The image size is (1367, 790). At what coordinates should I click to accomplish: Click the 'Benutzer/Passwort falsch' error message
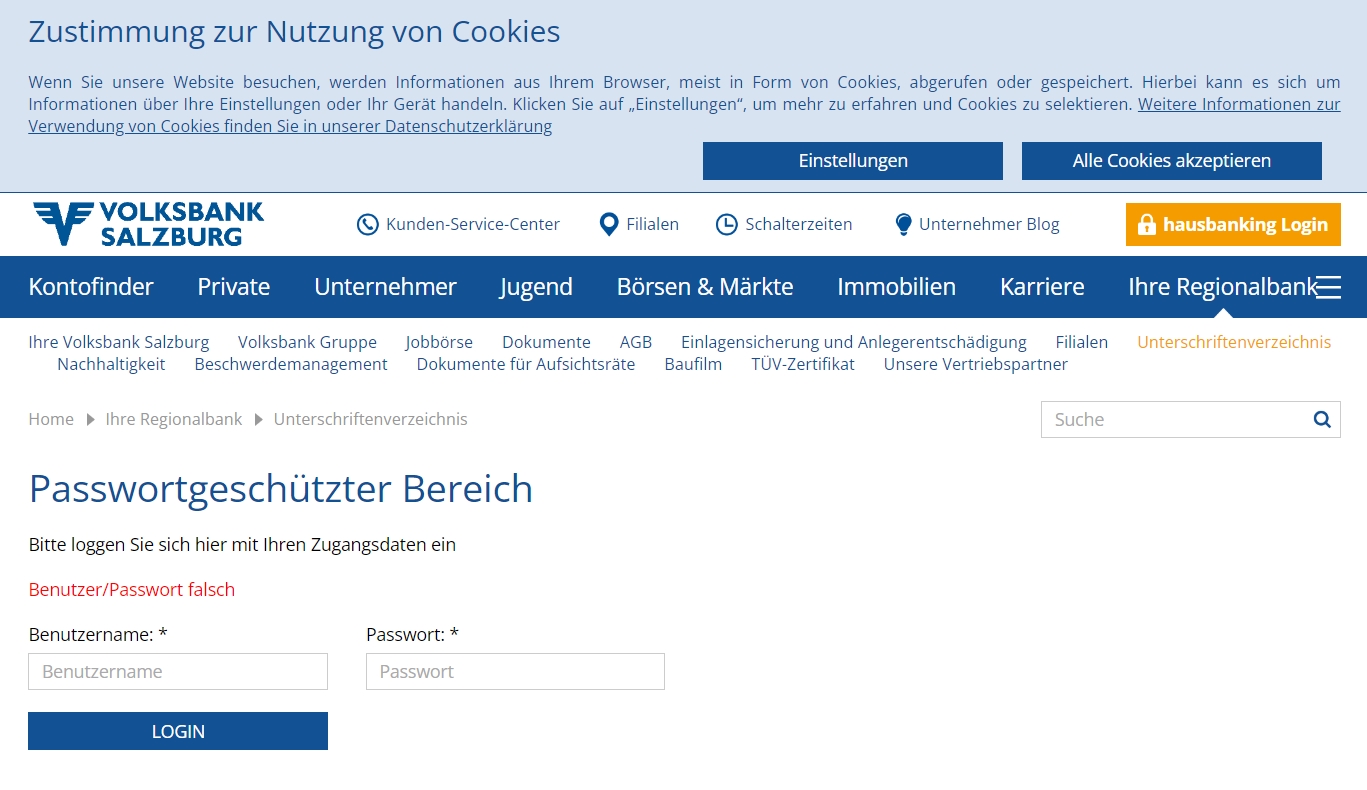tap(132, 589)
